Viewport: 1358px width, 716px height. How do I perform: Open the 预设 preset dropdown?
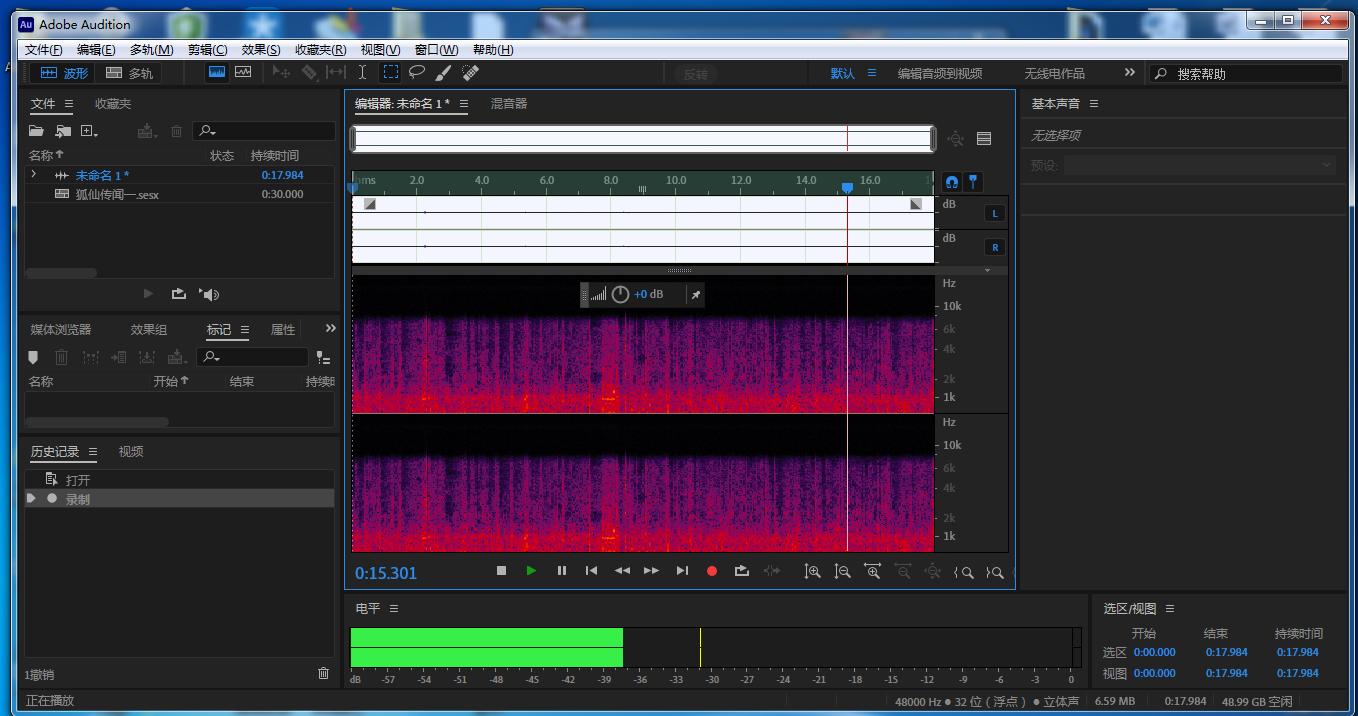click(x=1198, y=165)
